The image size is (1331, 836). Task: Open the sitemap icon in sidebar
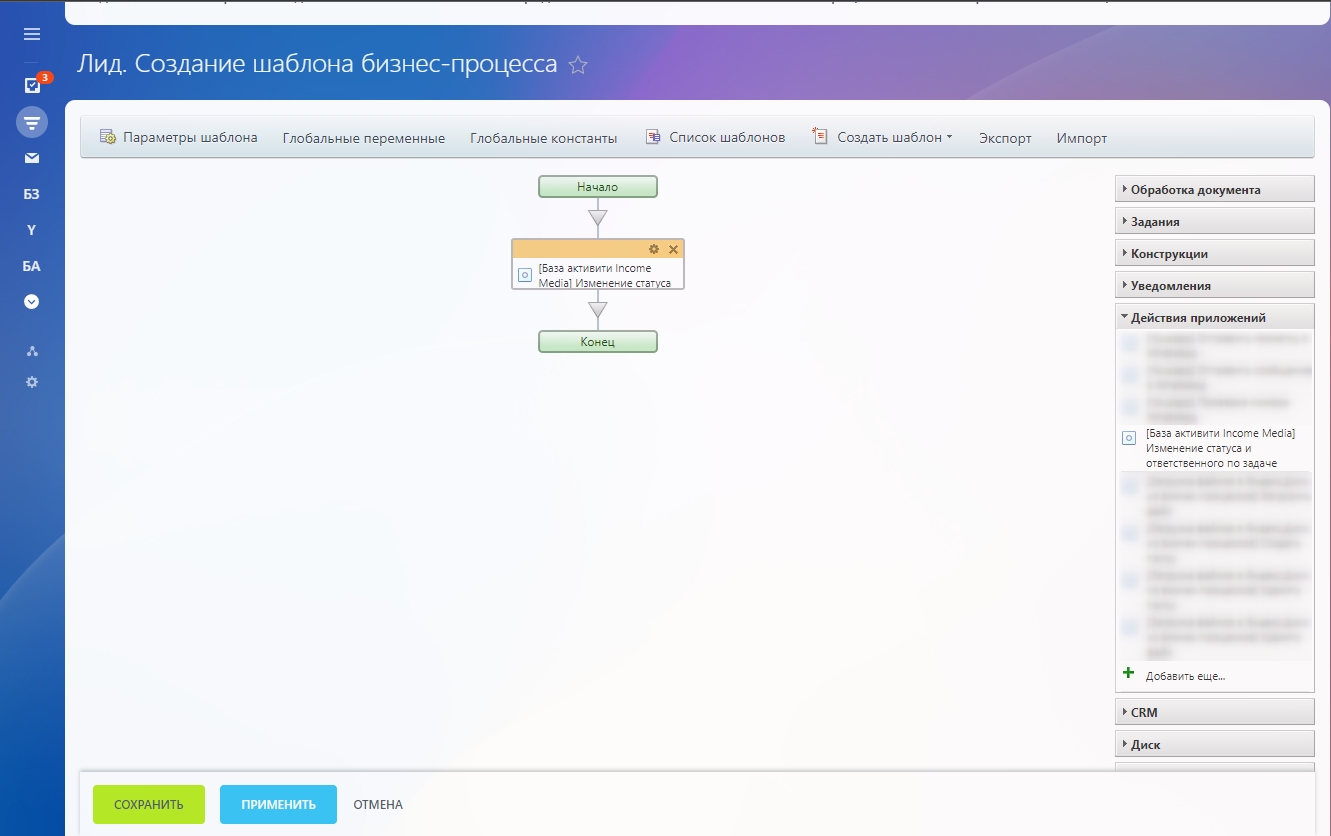coord(32,351)
